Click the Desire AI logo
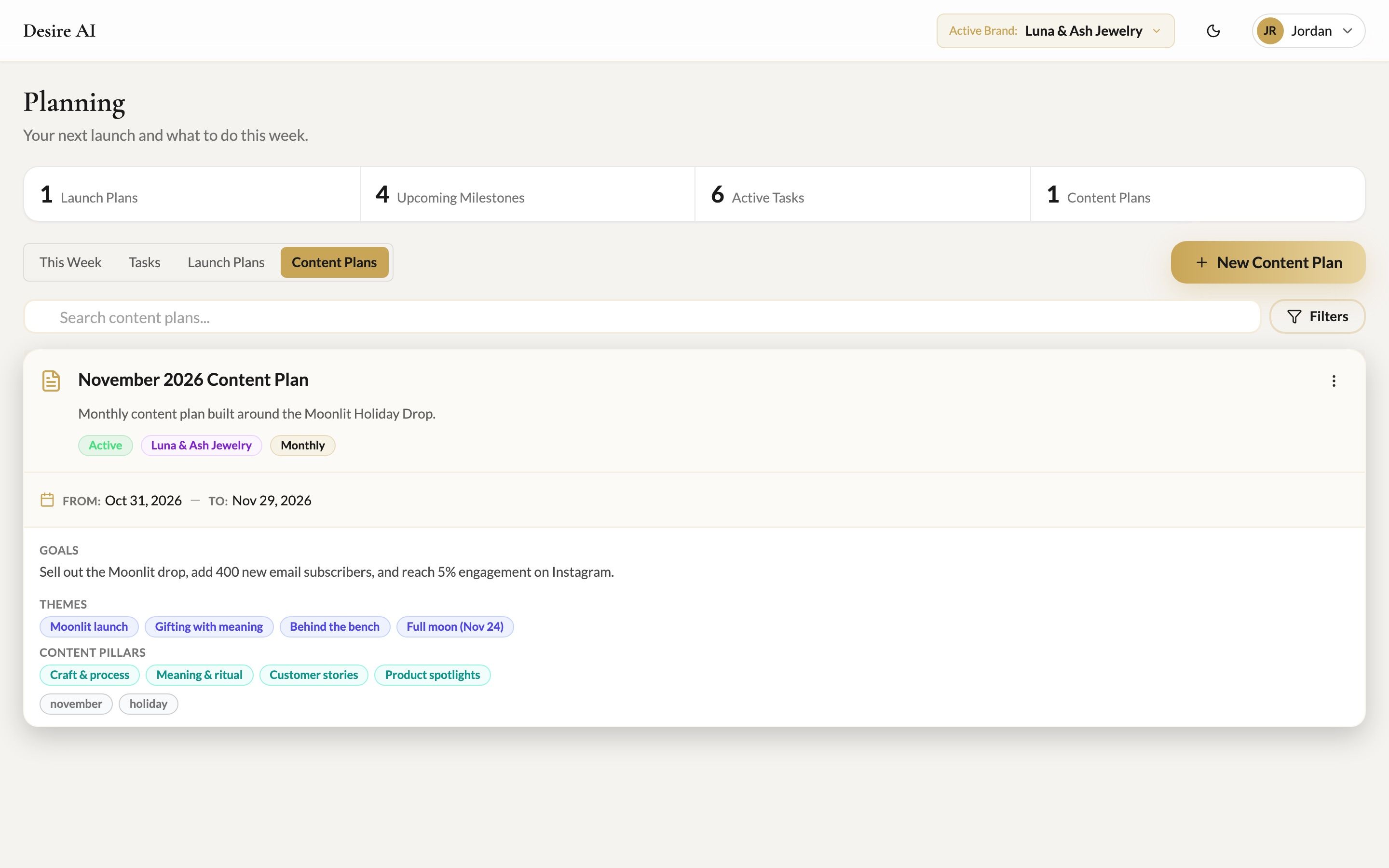The image size is (1389, 868). coord(59,31)
